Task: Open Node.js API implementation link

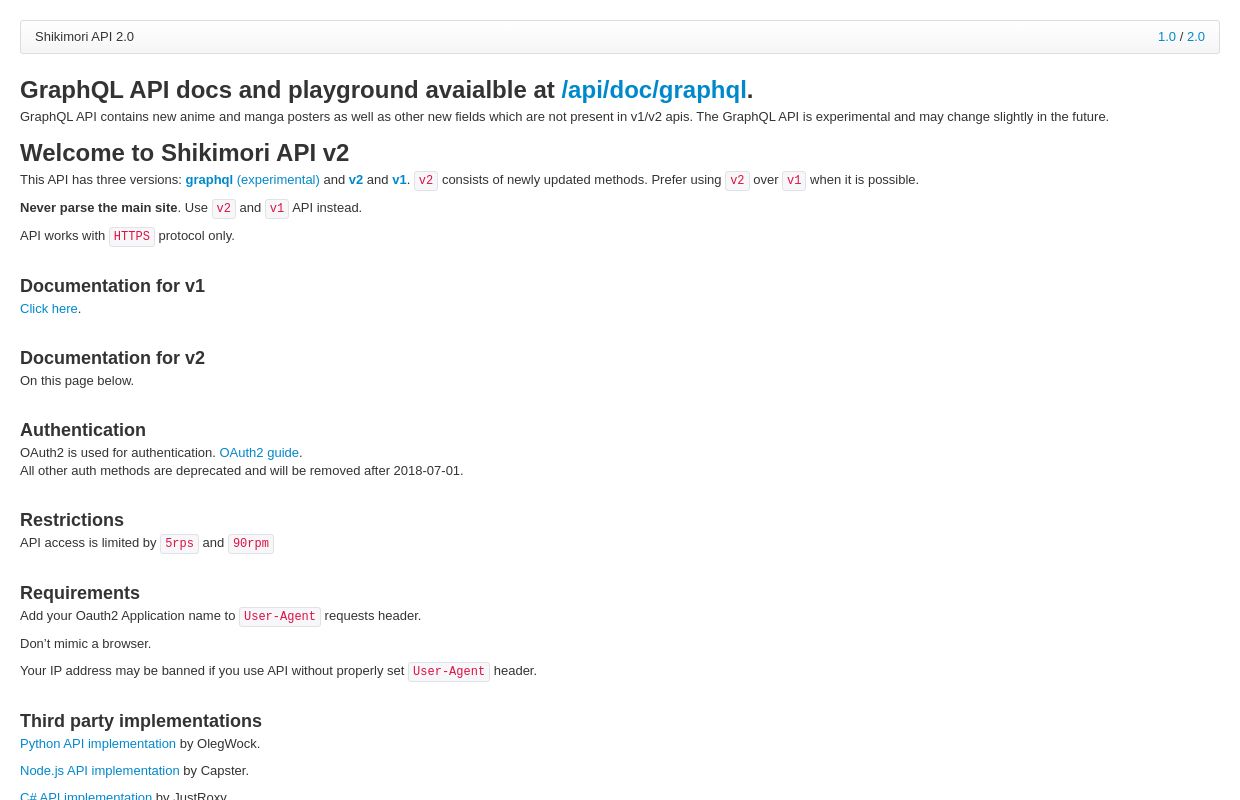Action: pyautogui.click(x=100, y=771)
